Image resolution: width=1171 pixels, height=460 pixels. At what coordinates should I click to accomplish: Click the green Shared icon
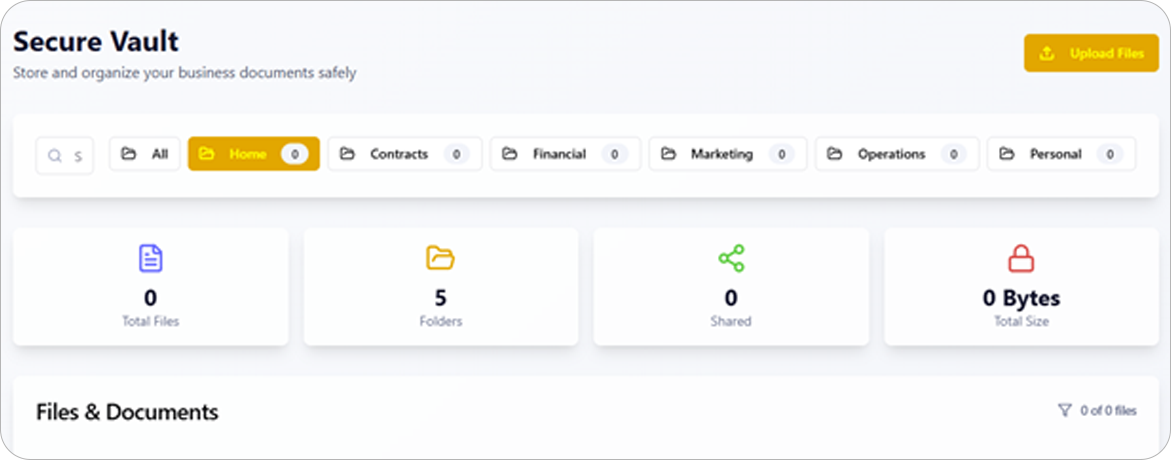pos(731,258)
